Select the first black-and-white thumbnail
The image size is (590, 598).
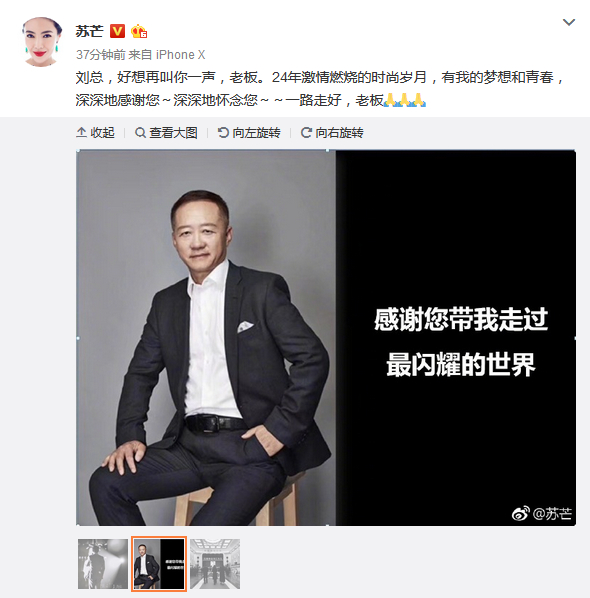coord(103,564)
